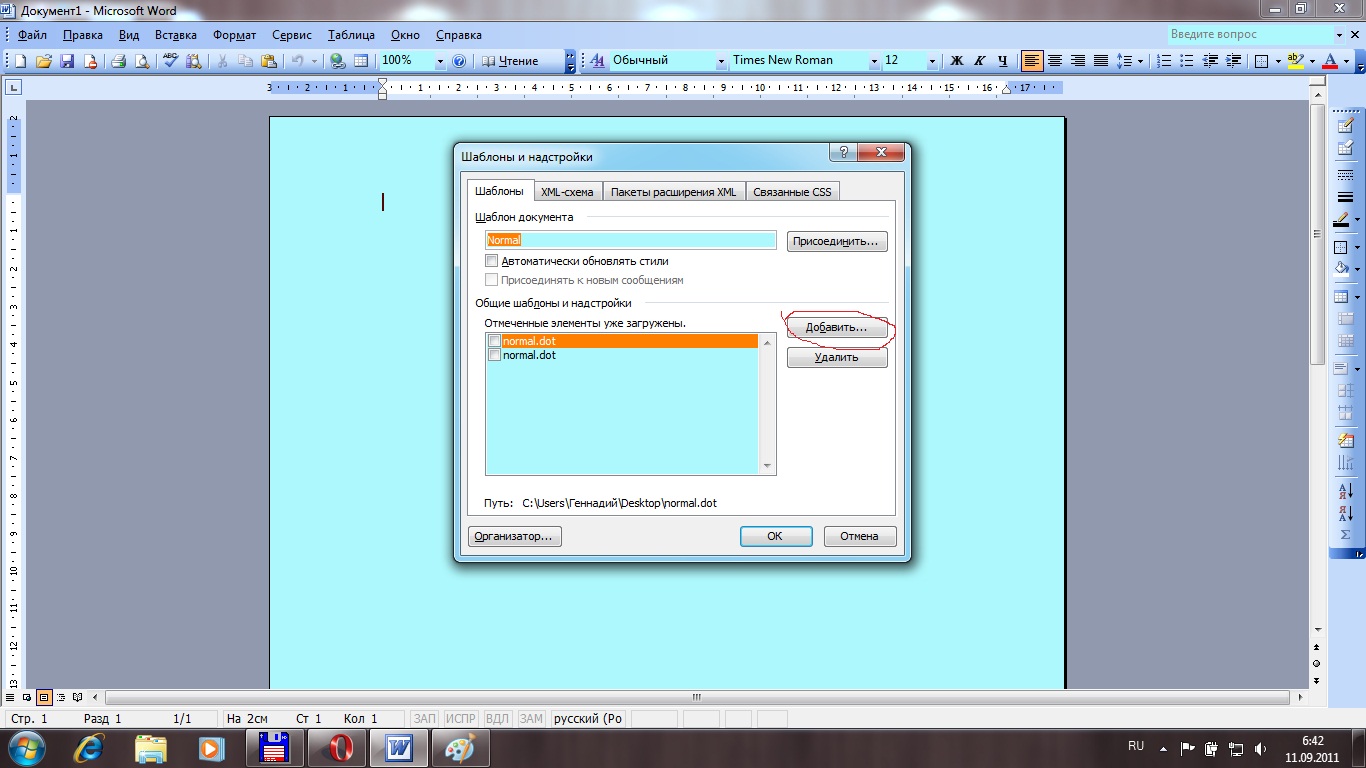
Task: Click the Добавить... button
Action: [836, 328]
